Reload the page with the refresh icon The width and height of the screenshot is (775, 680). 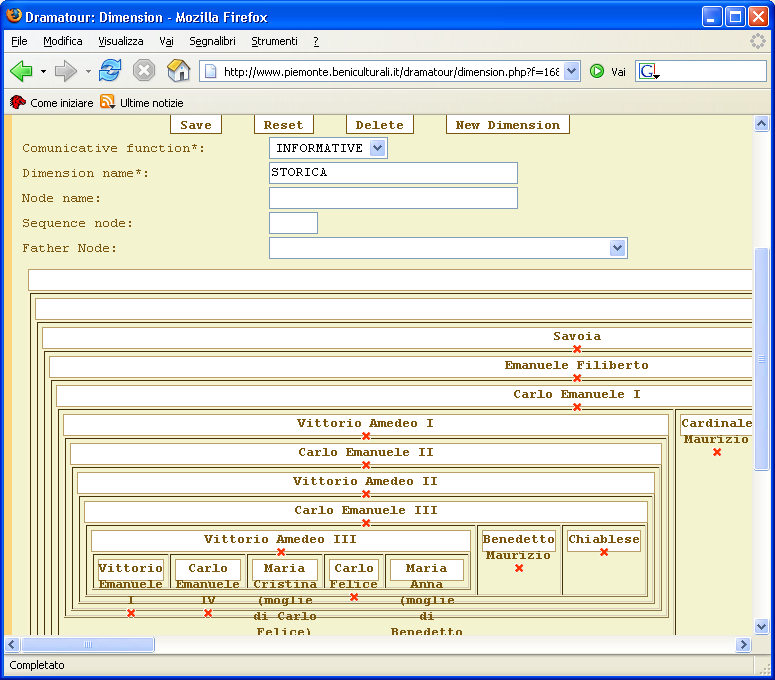(x=110, y=71)
